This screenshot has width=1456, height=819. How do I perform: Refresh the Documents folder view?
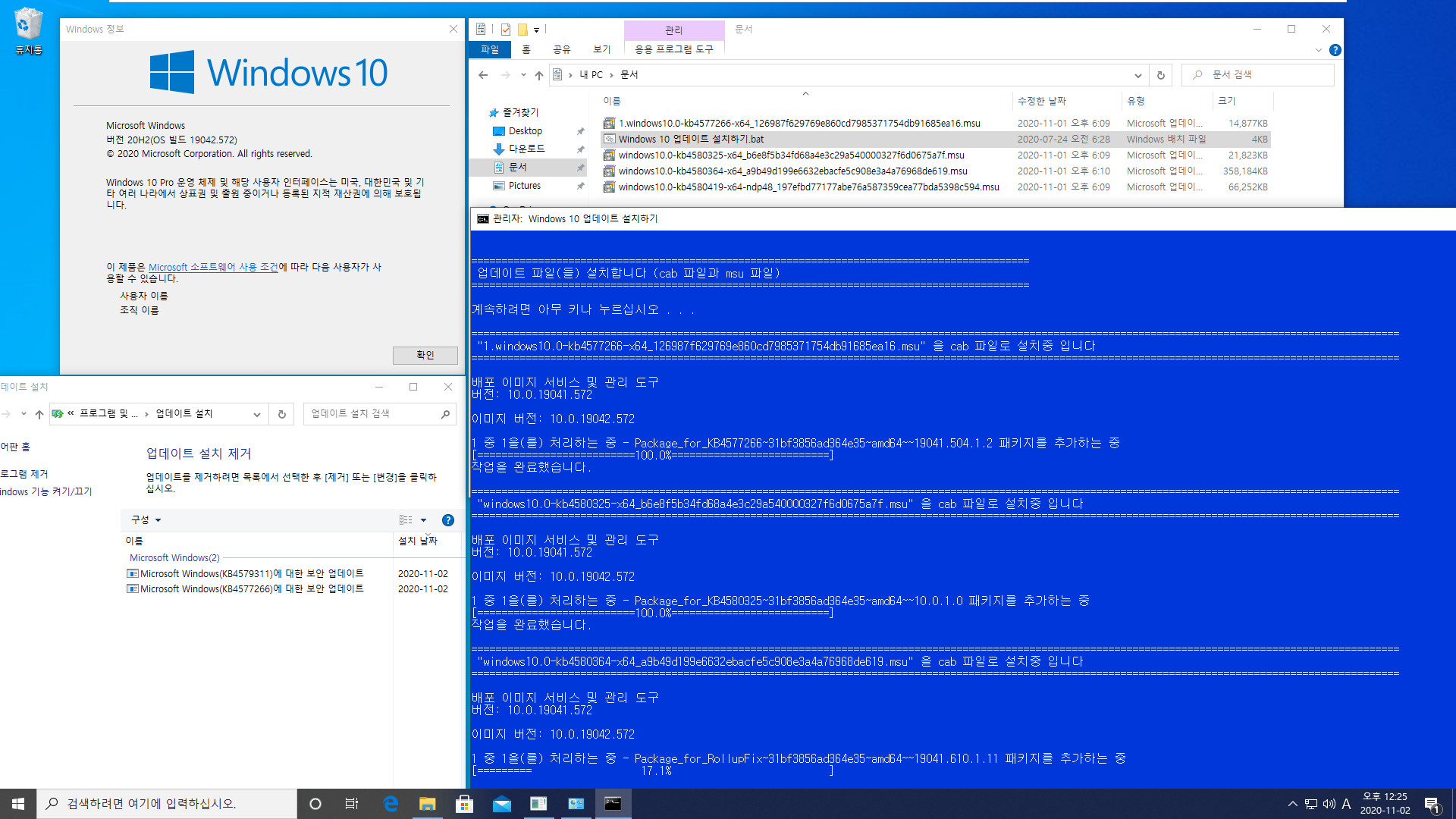pos(1160,75)
